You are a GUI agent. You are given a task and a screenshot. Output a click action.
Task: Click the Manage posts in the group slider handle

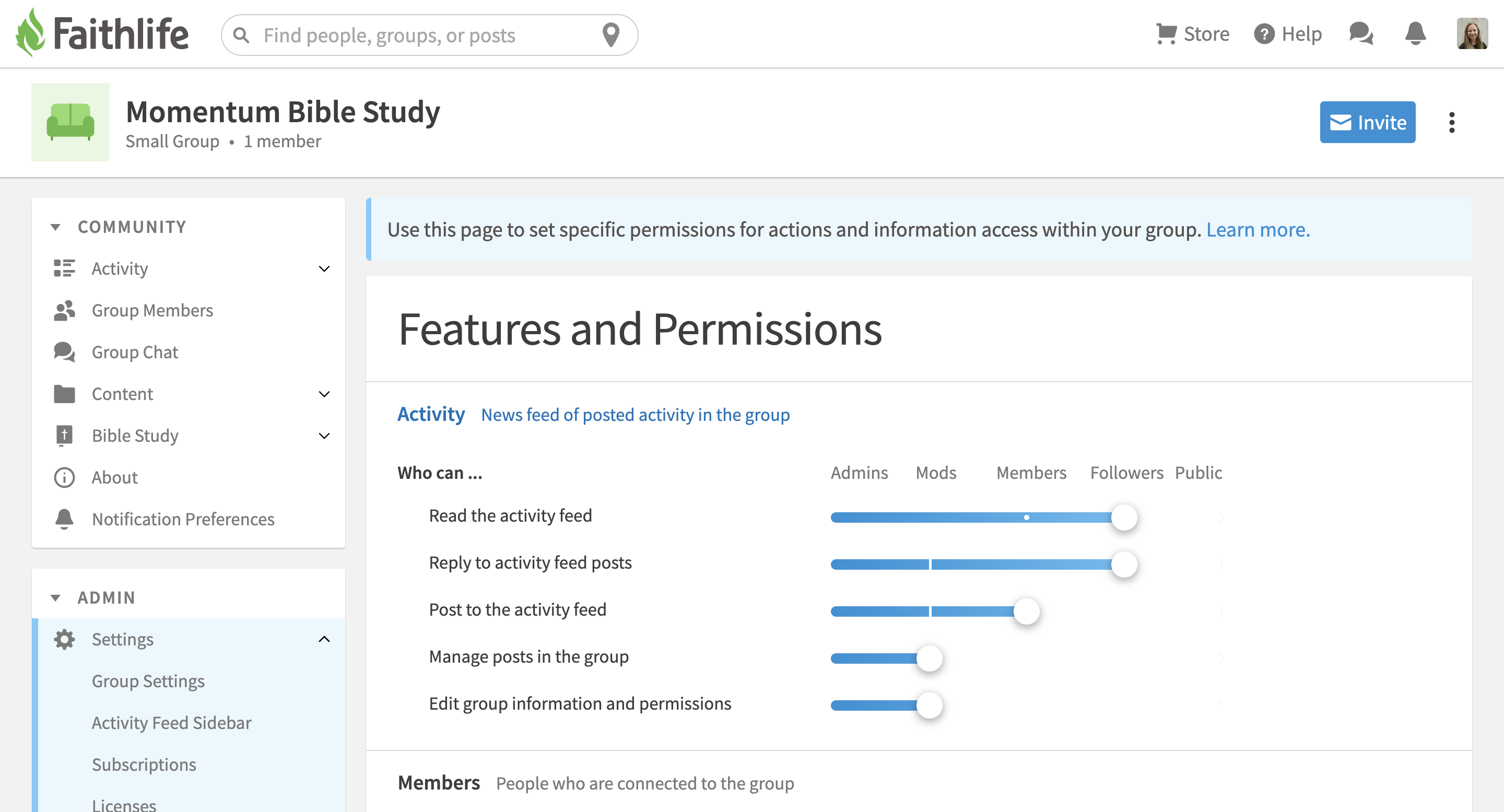(x=929, y=658)
